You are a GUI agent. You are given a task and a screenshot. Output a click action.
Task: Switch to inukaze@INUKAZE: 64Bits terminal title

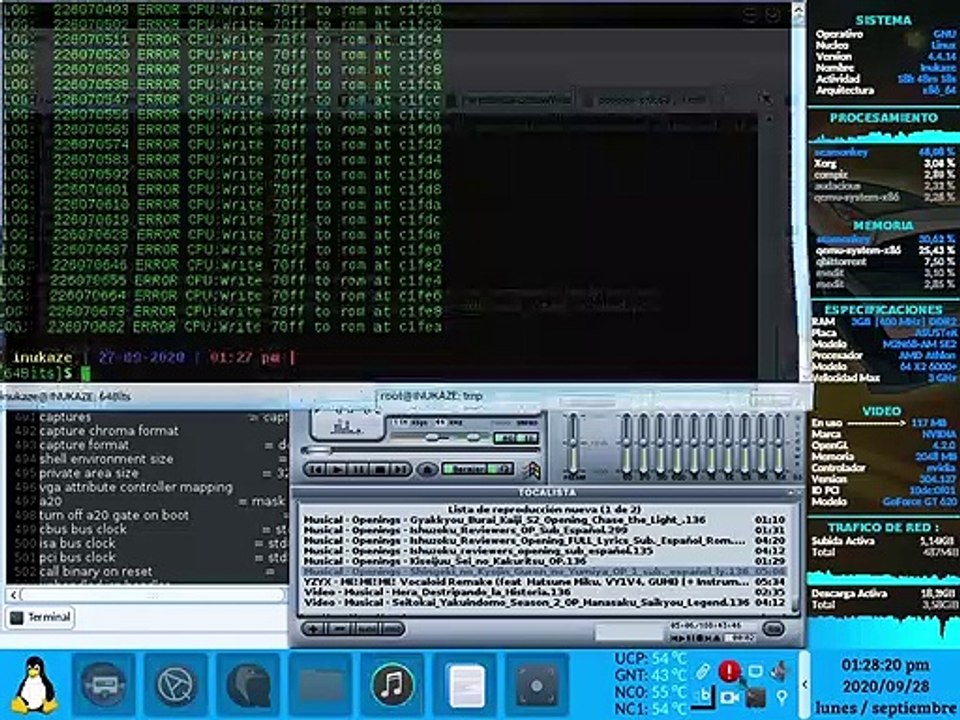(66, 397)
